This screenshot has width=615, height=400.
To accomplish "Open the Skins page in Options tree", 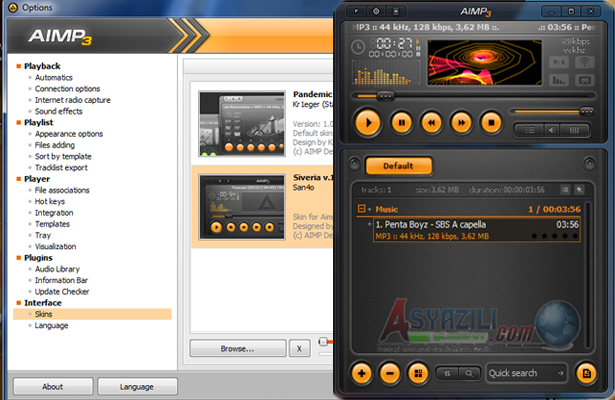I will coord(44,314).
